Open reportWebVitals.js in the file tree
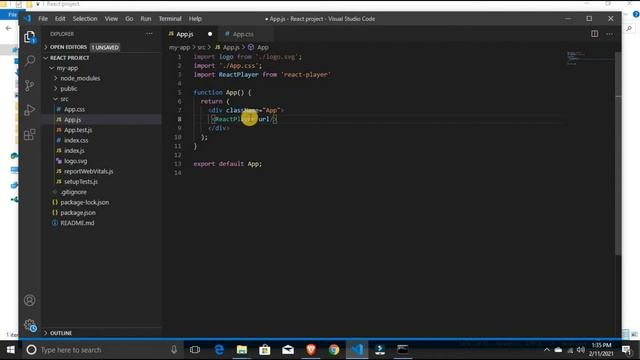 (x=88, y=171)
